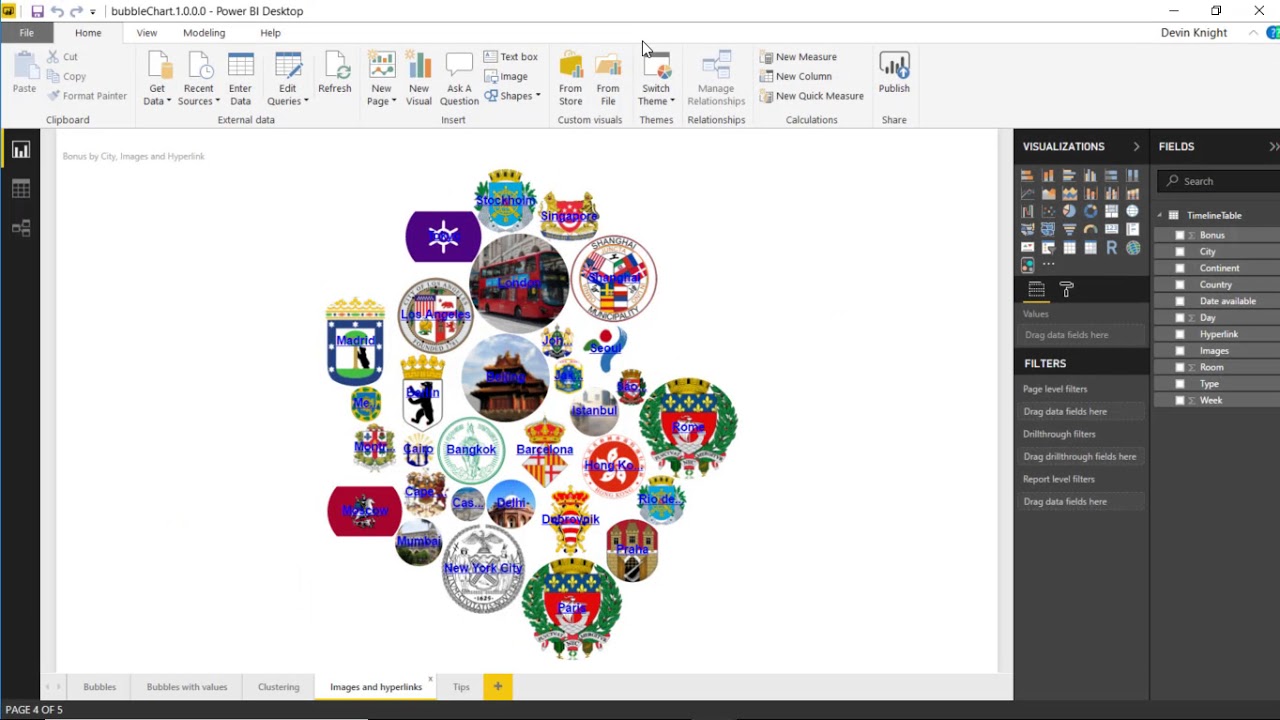Check the Day field checkbox
The height and width of the screenshot is (720, 1280).
pyautogui.click(x=1180, y=318)
